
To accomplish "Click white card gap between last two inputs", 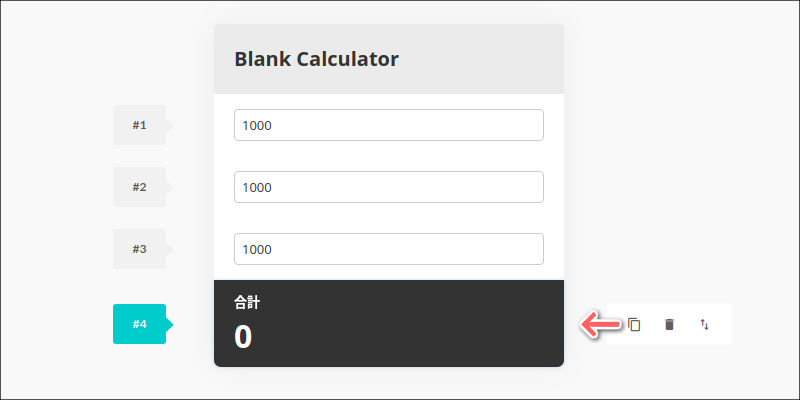I will 388,218.
